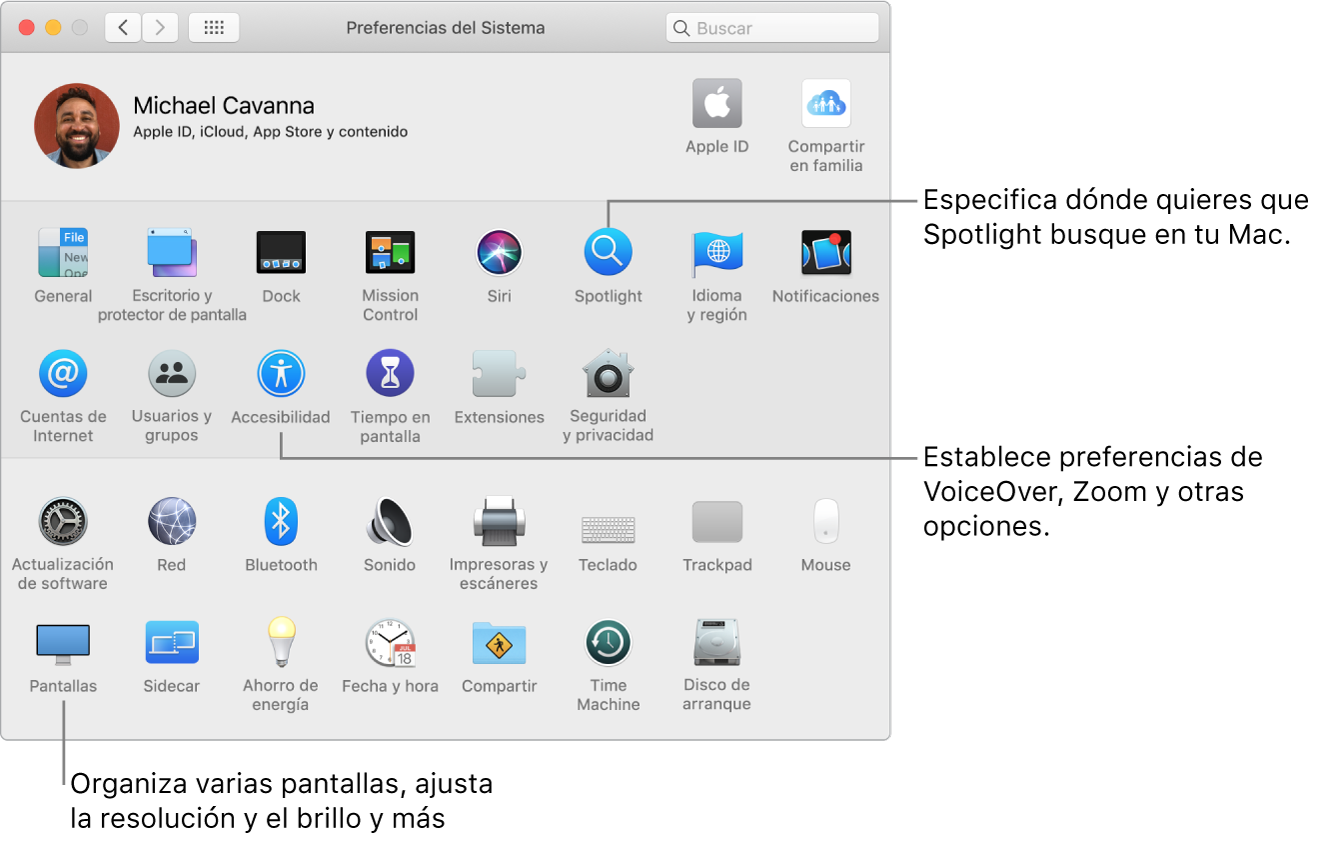Click the back navigation arrow
Viewport: 1327px width, 841px height.
click(123, 28)
